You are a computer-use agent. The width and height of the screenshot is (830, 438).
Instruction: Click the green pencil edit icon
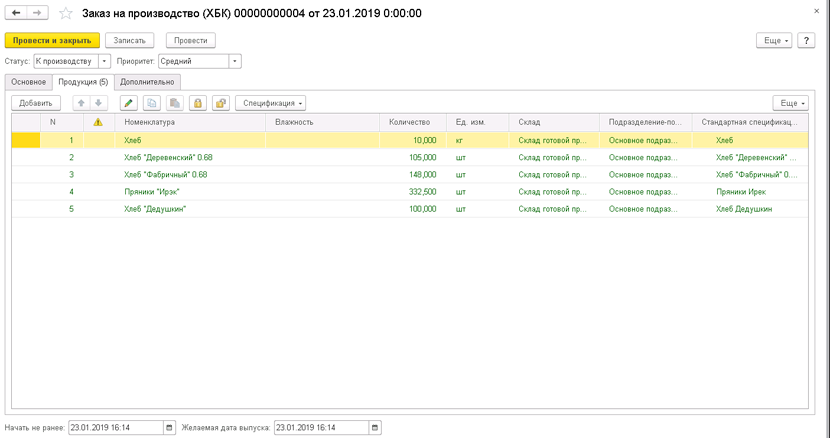coord(129,103)
